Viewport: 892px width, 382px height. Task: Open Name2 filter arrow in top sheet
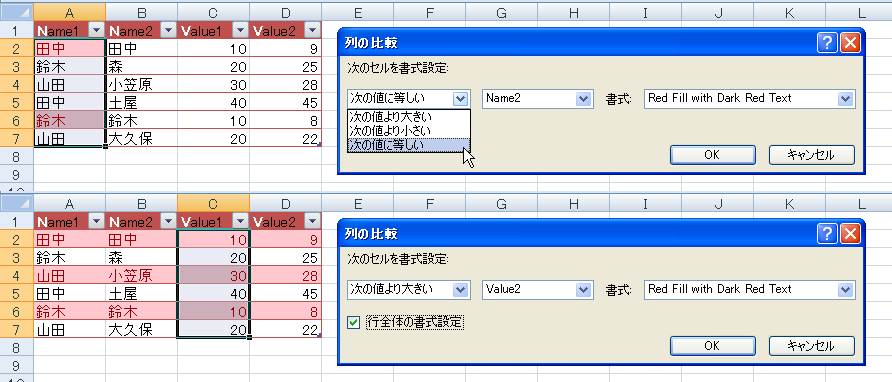169,31
